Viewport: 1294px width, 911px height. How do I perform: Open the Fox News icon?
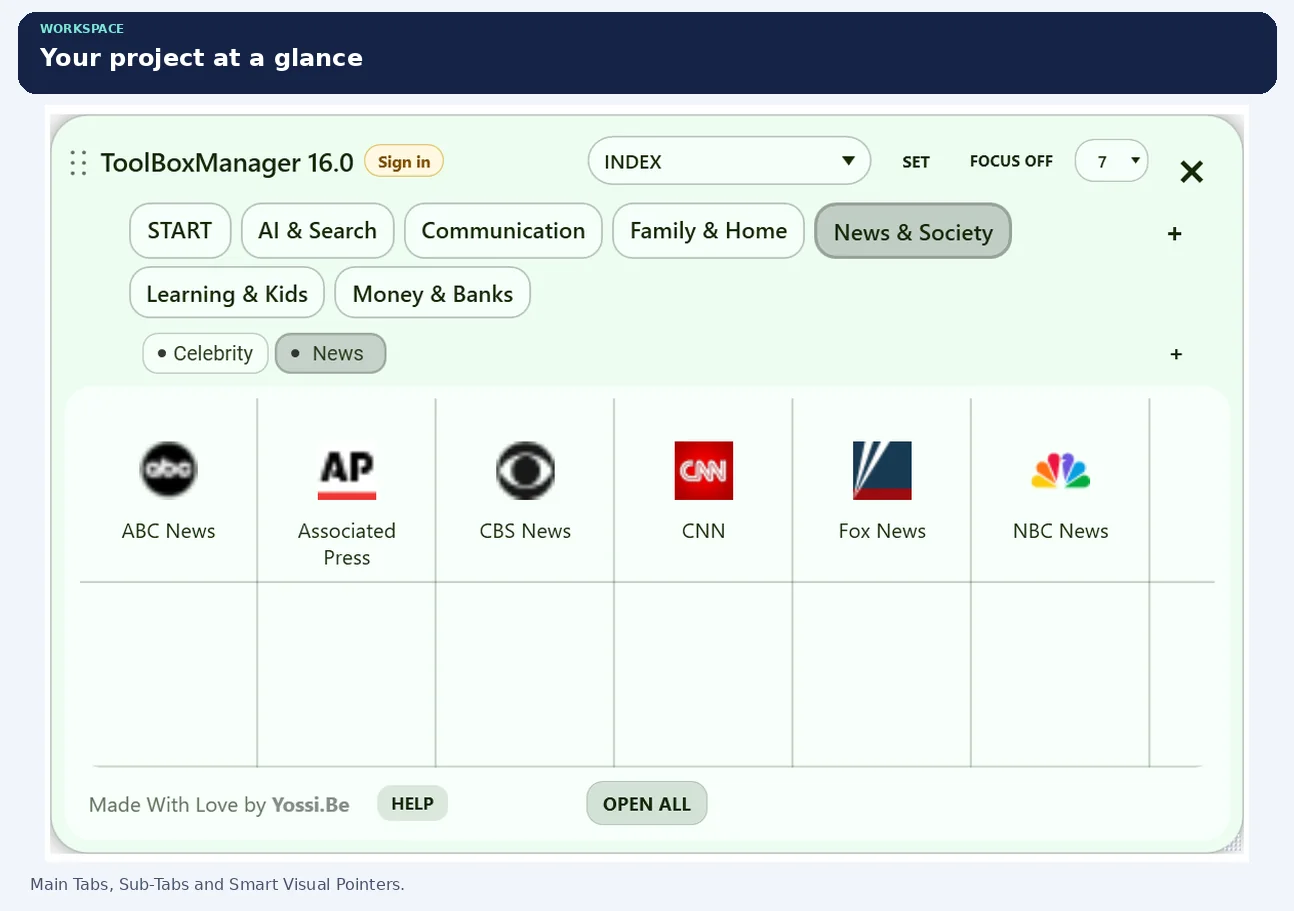click(882, 470)
